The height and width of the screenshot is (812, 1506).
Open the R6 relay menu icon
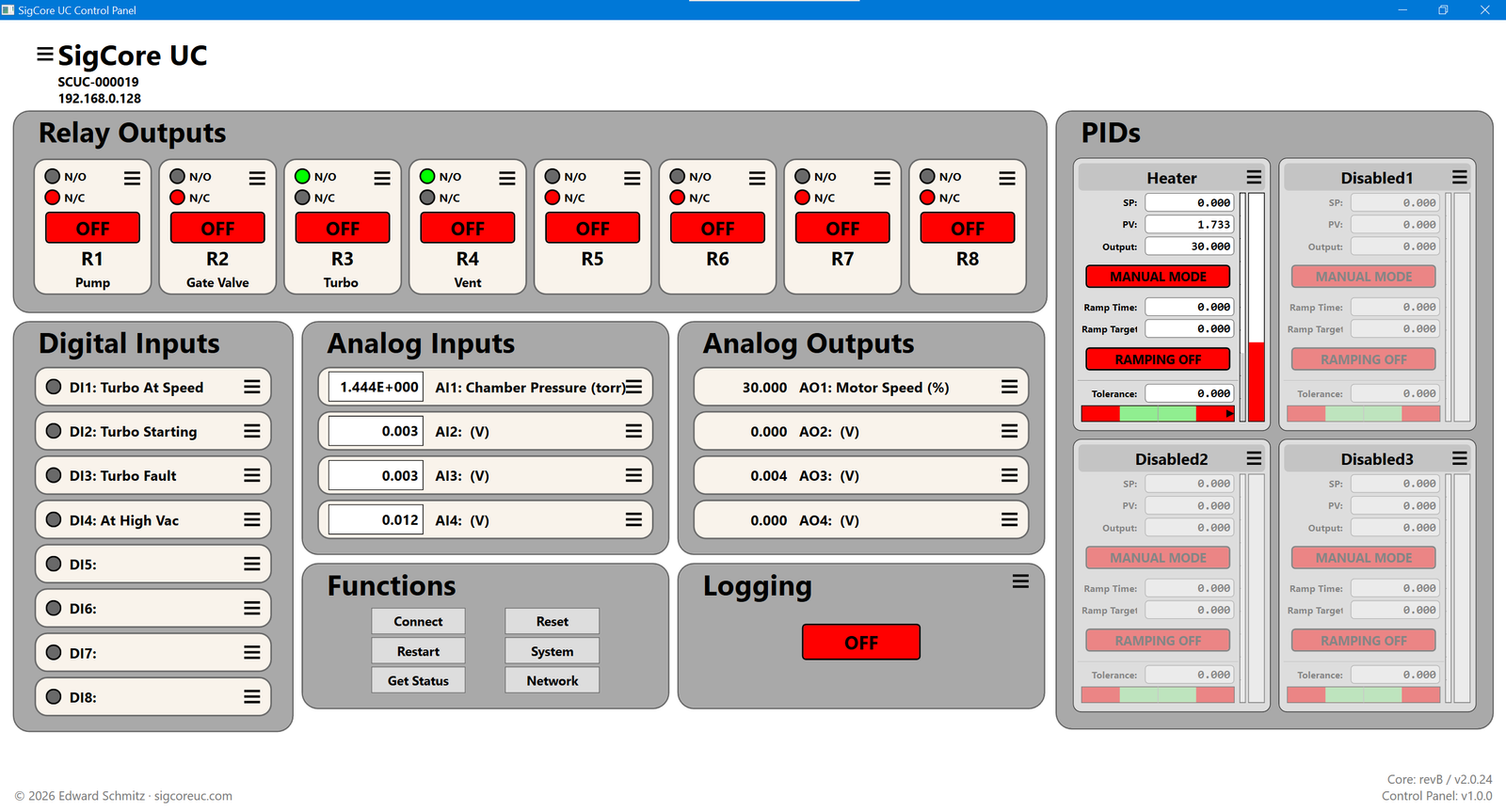click(x=757, y=178)
